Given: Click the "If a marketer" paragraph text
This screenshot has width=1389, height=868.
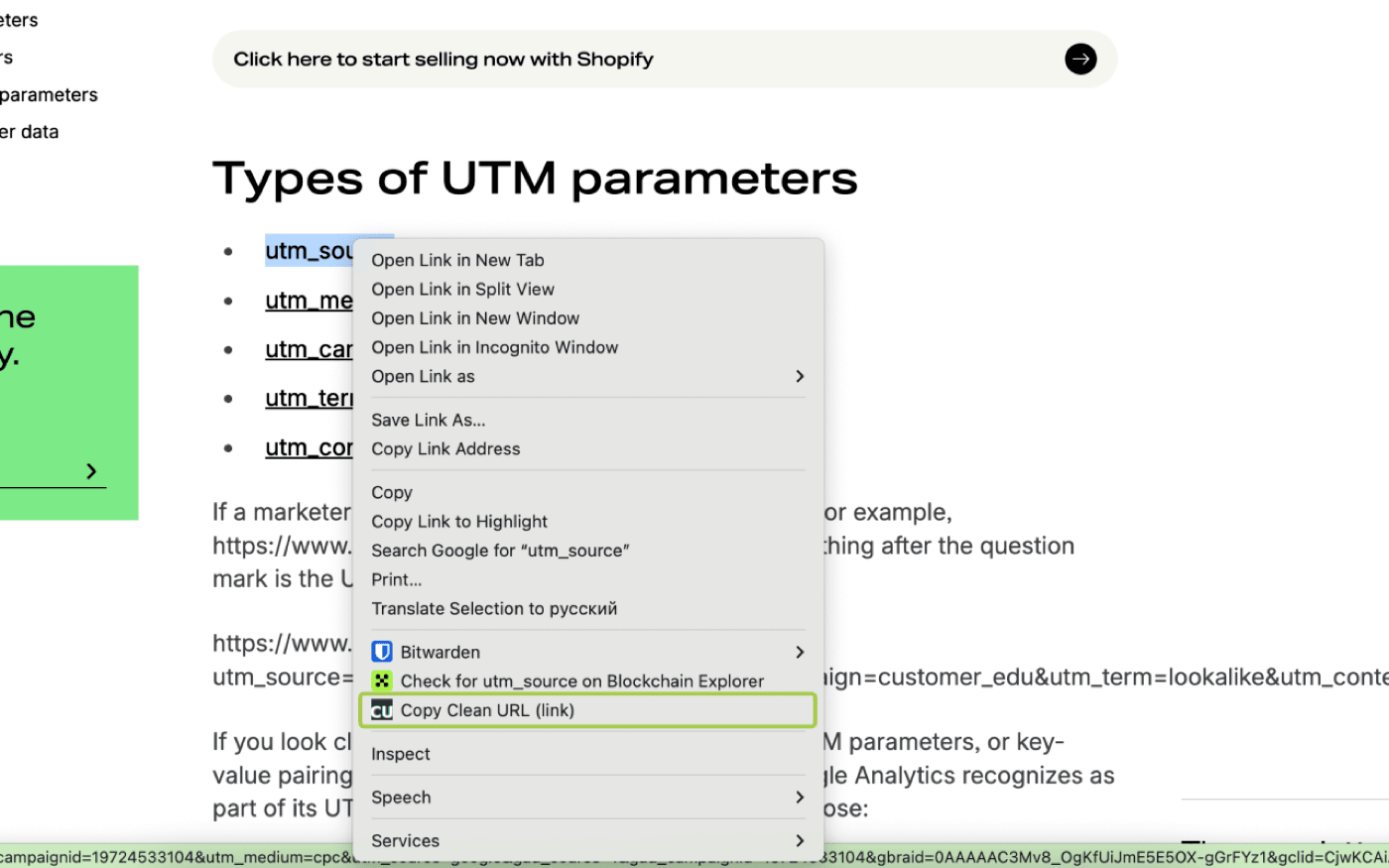Looking at the screenshot, I should 282,512.
